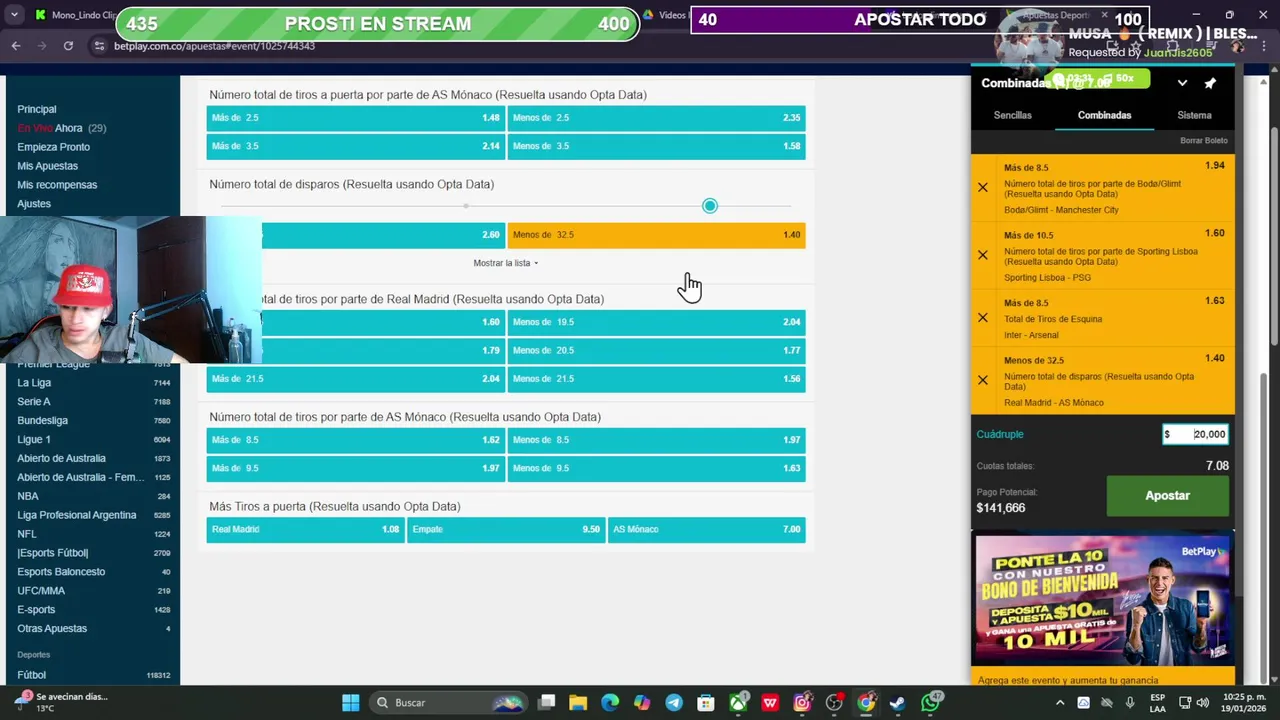Image resolution: width=1280 pixels, height=720 pixels.
Task: Remove the Real Madrid - AS Mónaco selection
Action: point(982,380)
